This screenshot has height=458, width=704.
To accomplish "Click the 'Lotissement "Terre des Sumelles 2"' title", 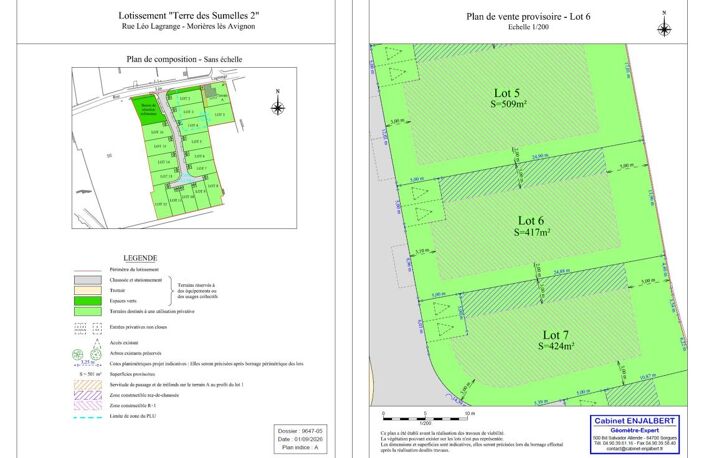I will point(189,15).
